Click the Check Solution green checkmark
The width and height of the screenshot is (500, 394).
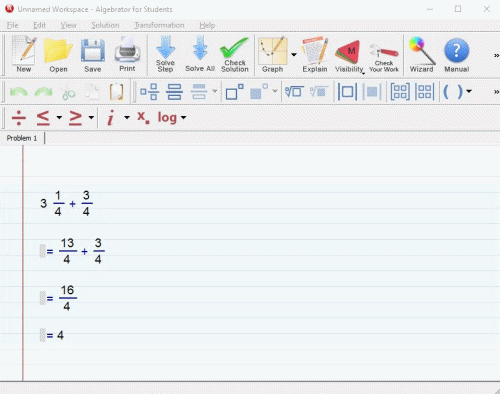click(235, 54)
